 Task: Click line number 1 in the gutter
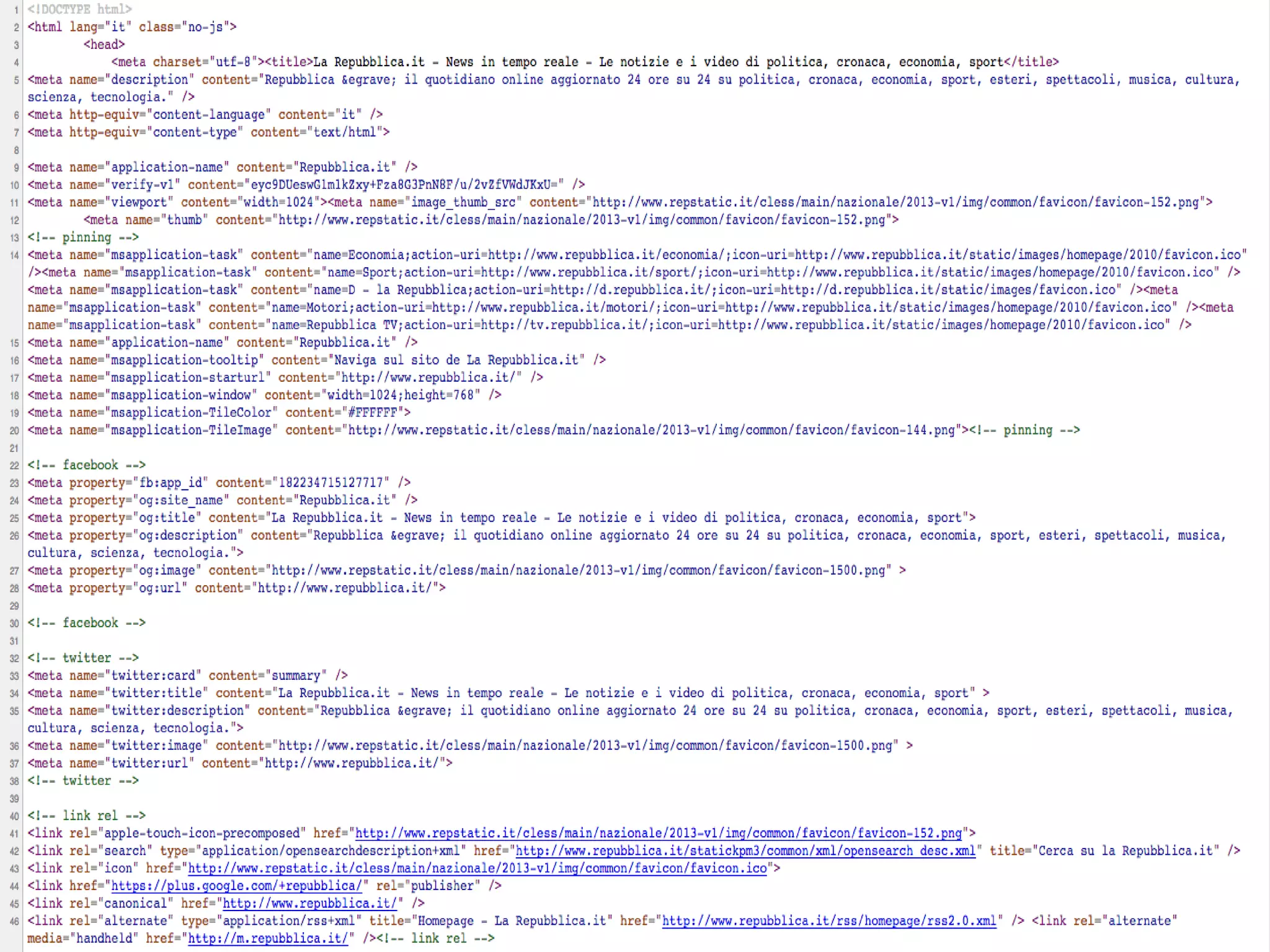click(17, 10)
